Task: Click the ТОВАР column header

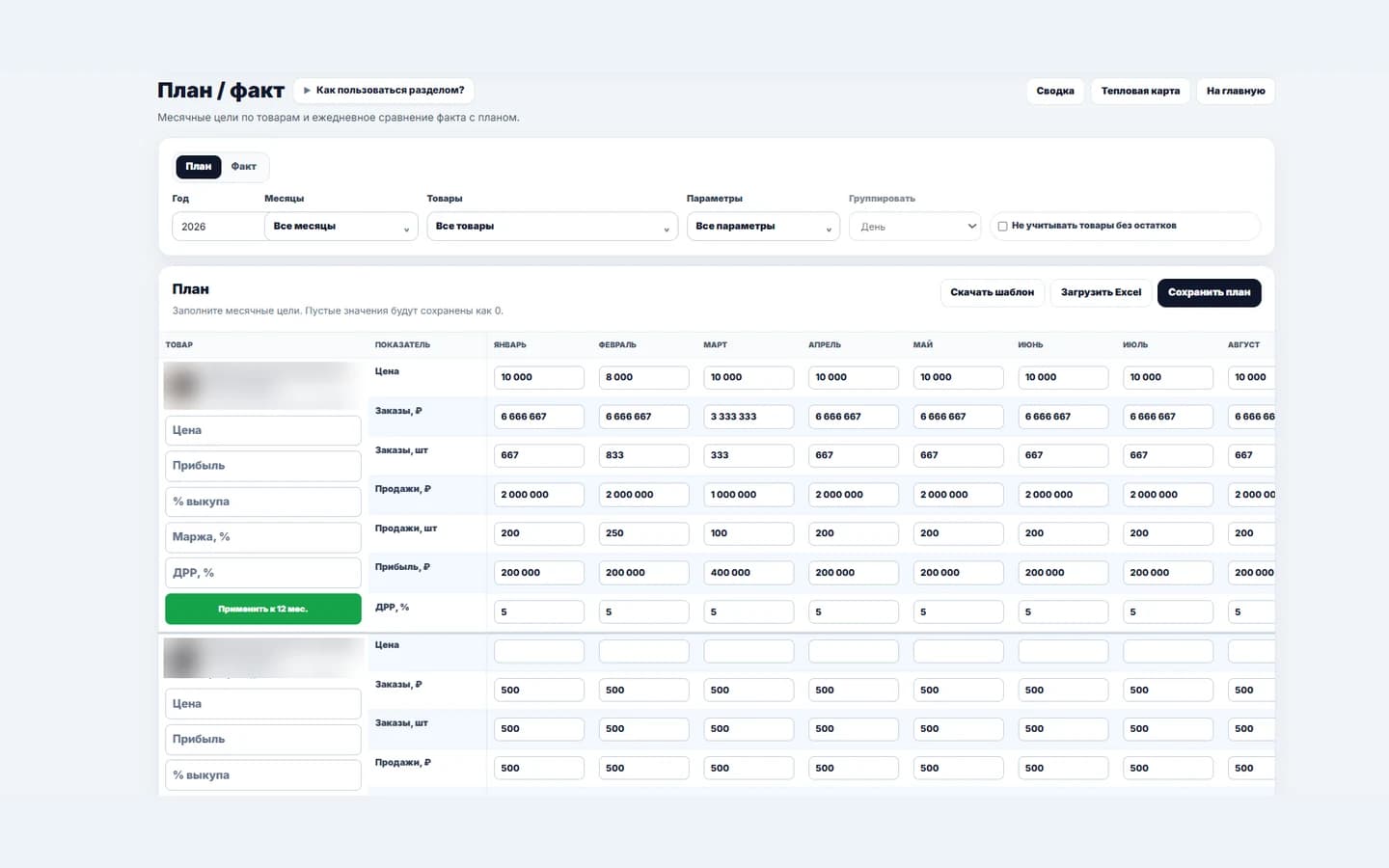Action: point(179,345)
